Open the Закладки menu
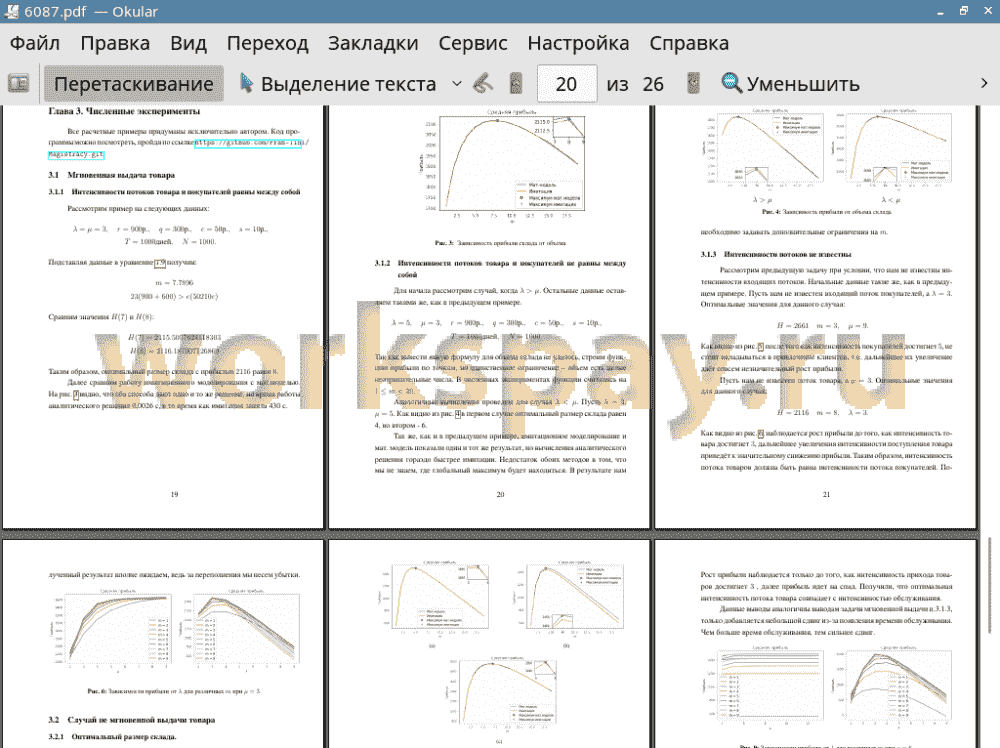The image size is (1000, 748). pos(373,43)
